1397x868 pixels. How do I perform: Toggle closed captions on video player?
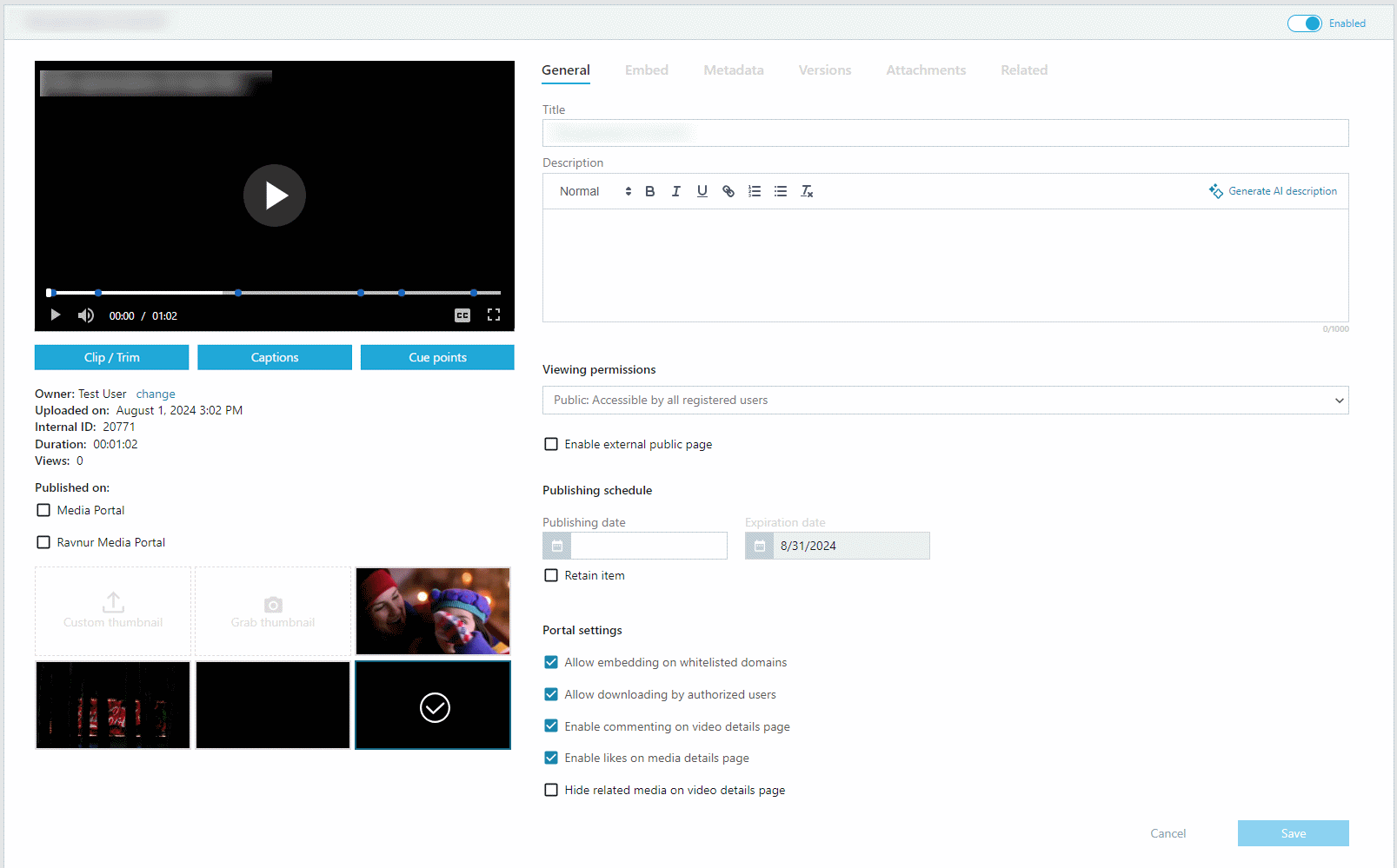pyautogui.click(x=462, y=315)
